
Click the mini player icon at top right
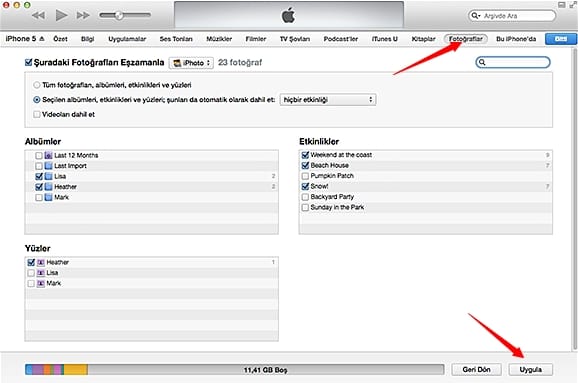tap(561, 5)
